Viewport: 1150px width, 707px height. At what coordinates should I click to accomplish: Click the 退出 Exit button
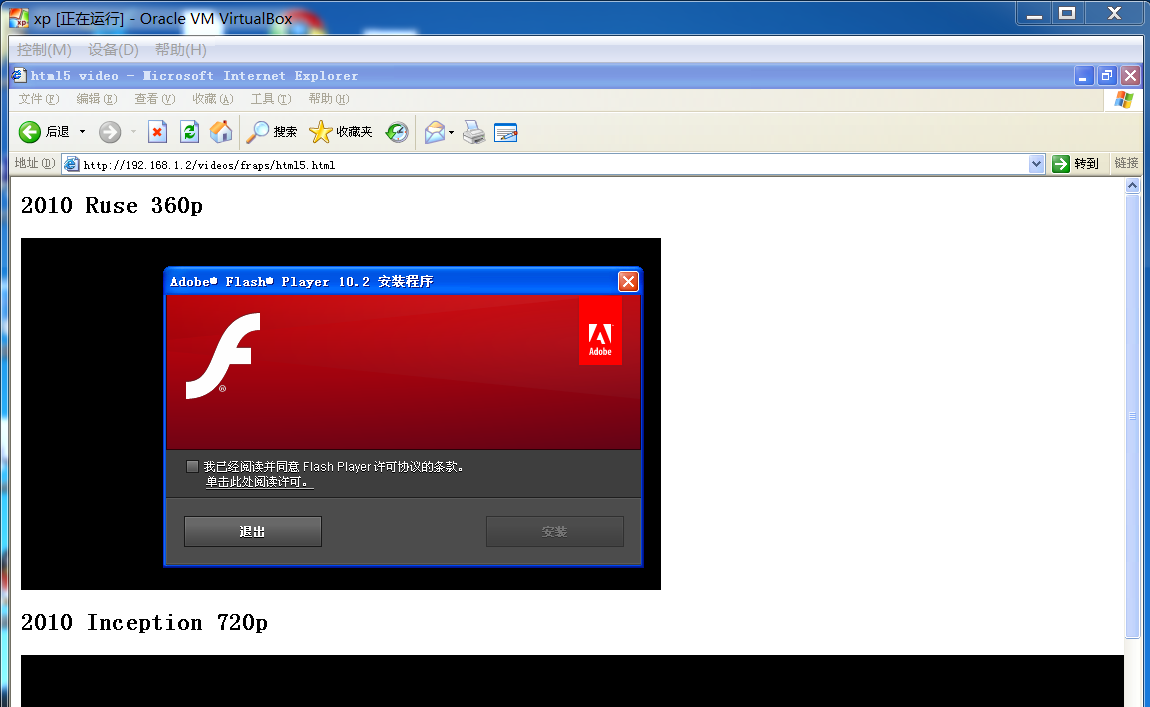coord(252,532)
